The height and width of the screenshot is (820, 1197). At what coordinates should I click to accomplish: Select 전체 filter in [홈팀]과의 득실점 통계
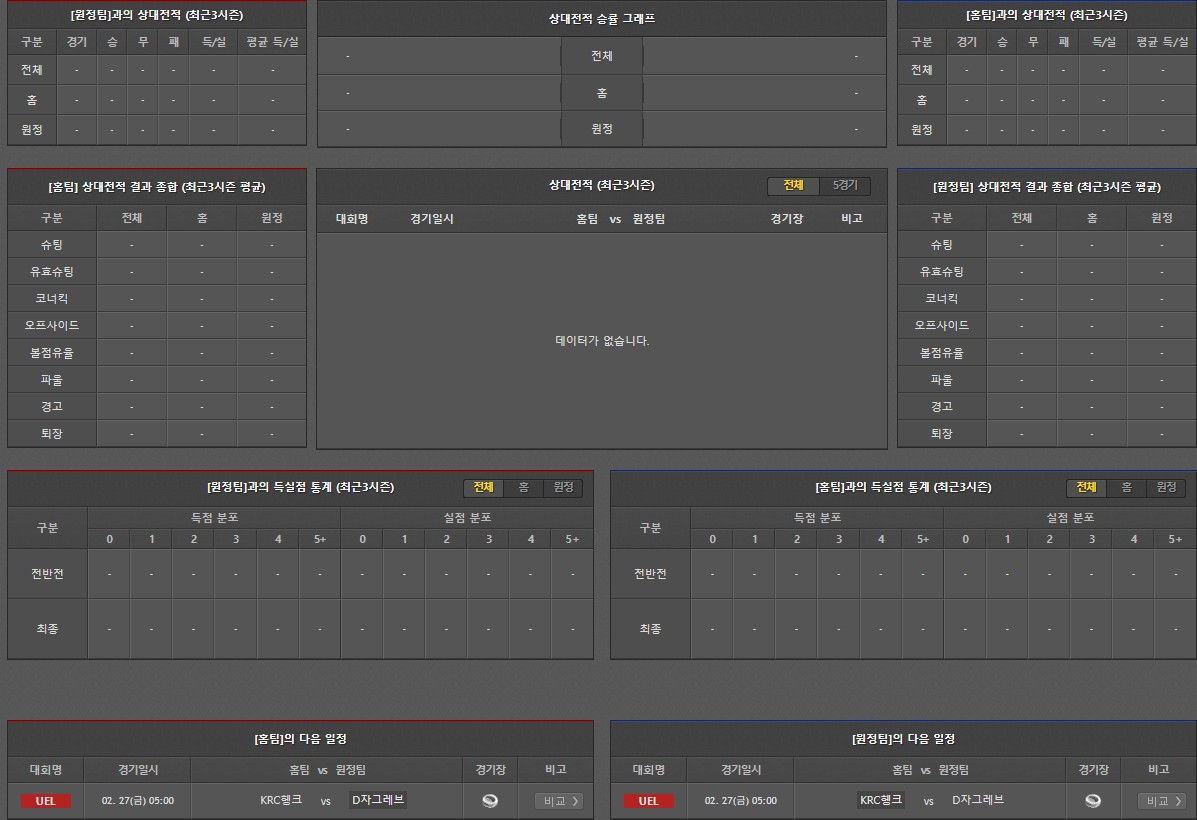[x=1086, y=487]
